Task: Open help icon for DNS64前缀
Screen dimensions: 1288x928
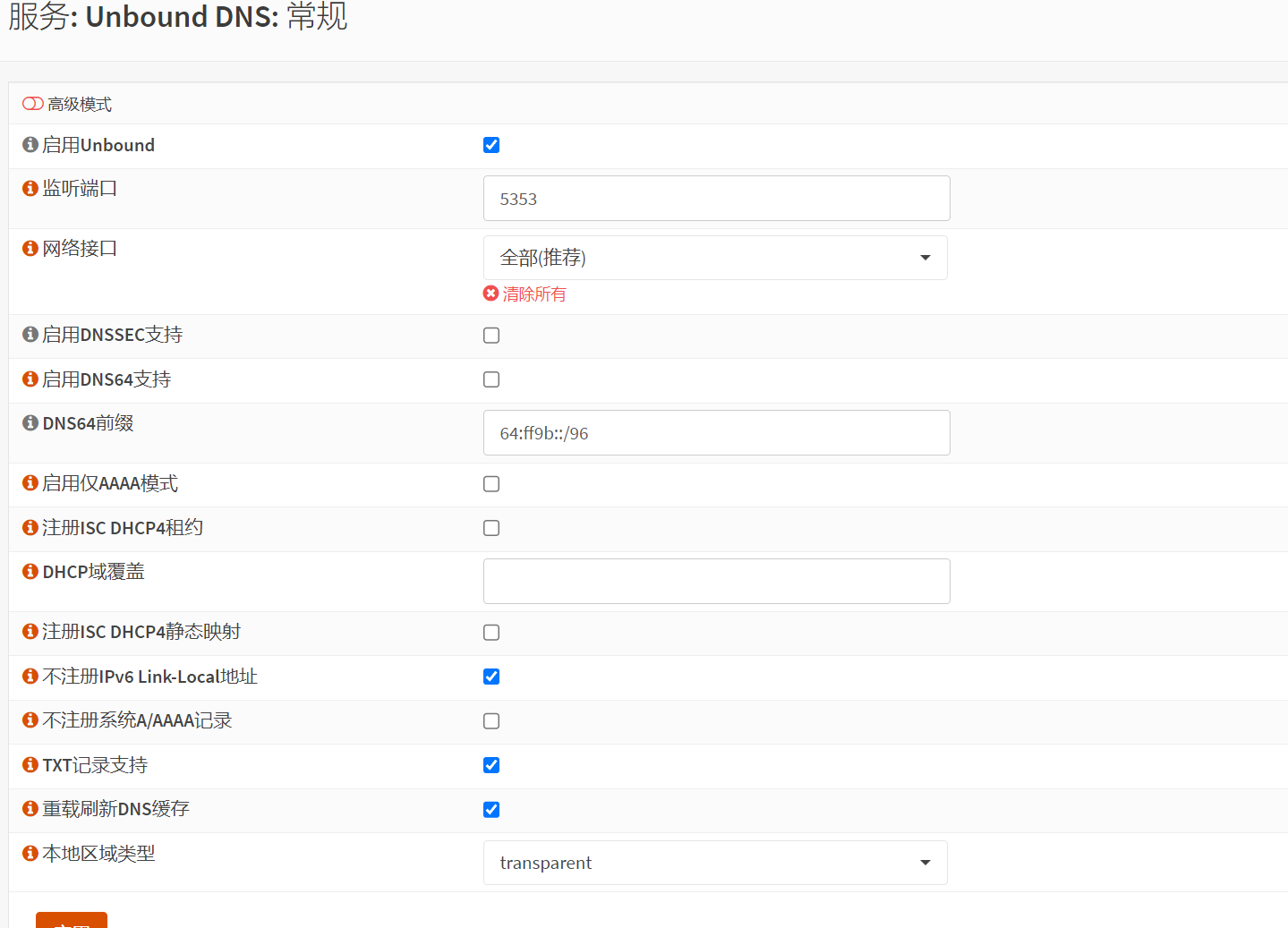Action: [30, 423]
